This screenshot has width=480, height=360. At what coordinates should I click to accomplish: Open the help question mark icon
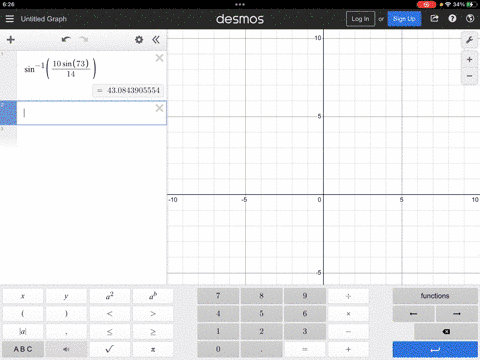452,18
